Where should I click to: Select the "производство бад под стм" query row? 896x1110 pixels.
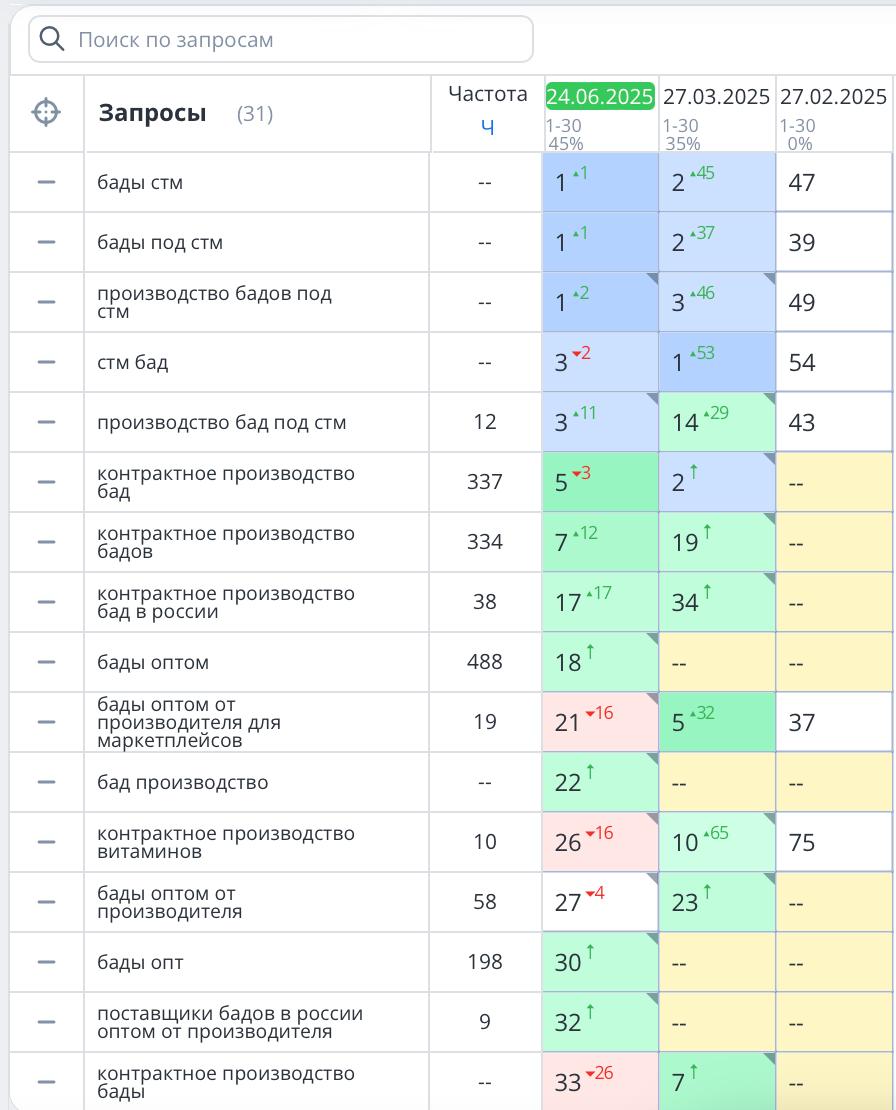point(221,422)
